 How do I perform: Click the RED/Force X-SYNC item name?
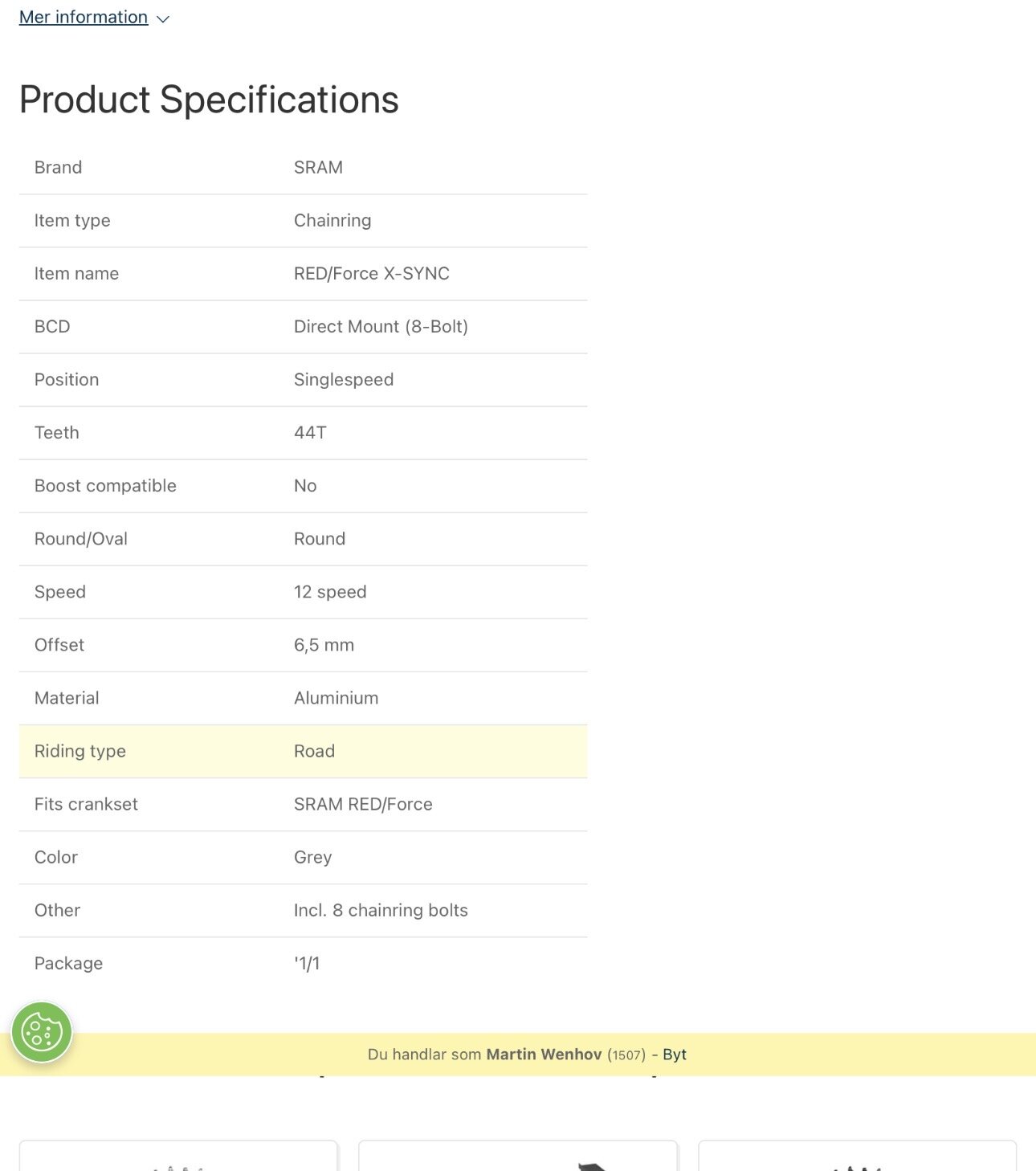(371, 273)
